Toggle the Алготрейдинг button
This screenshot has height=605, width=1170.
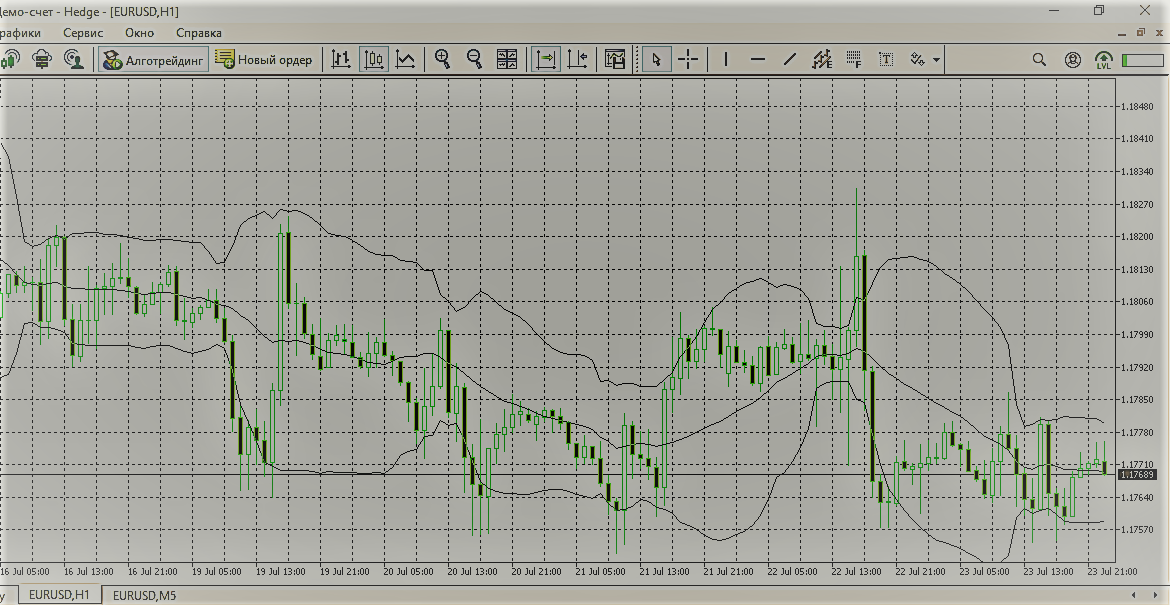coord(153,60)
